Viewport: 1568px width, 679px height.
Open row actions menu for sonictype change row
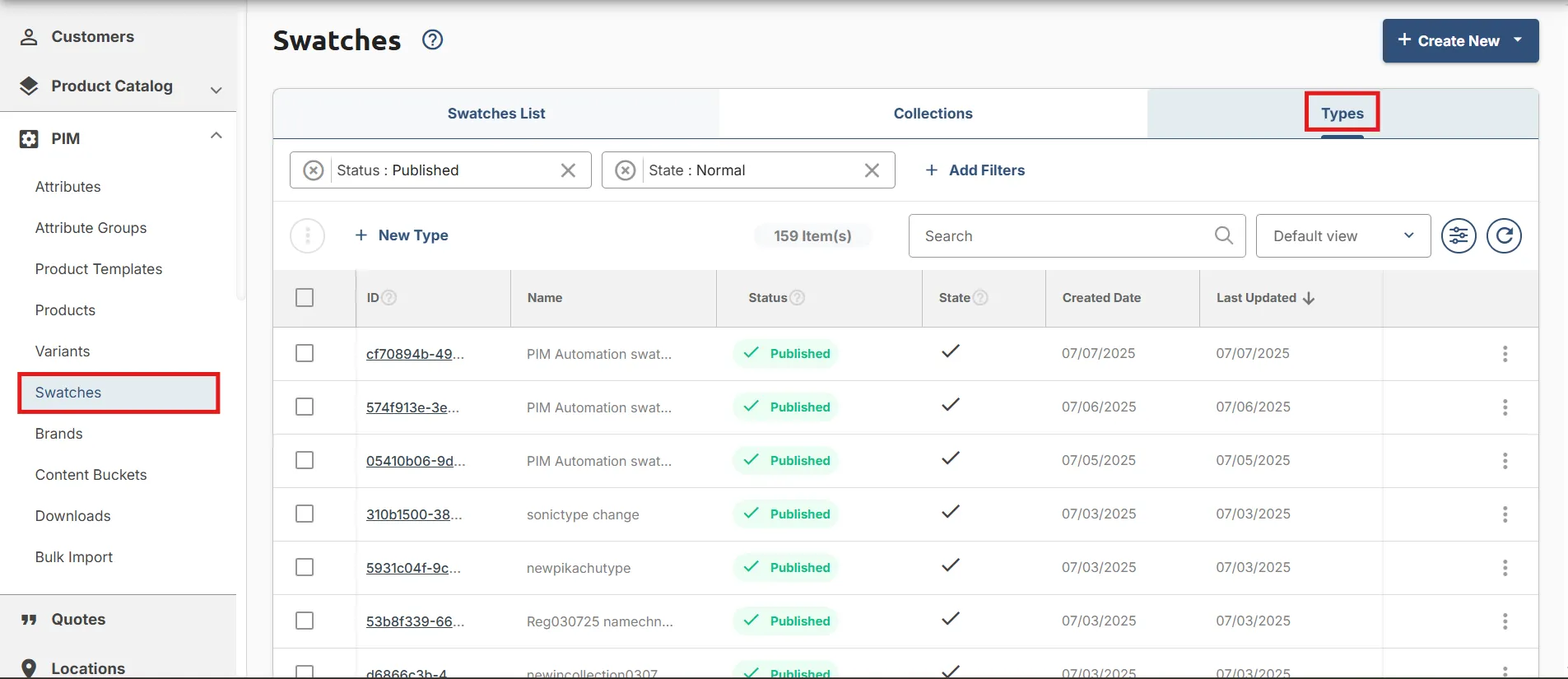(x=1505, y=514)
